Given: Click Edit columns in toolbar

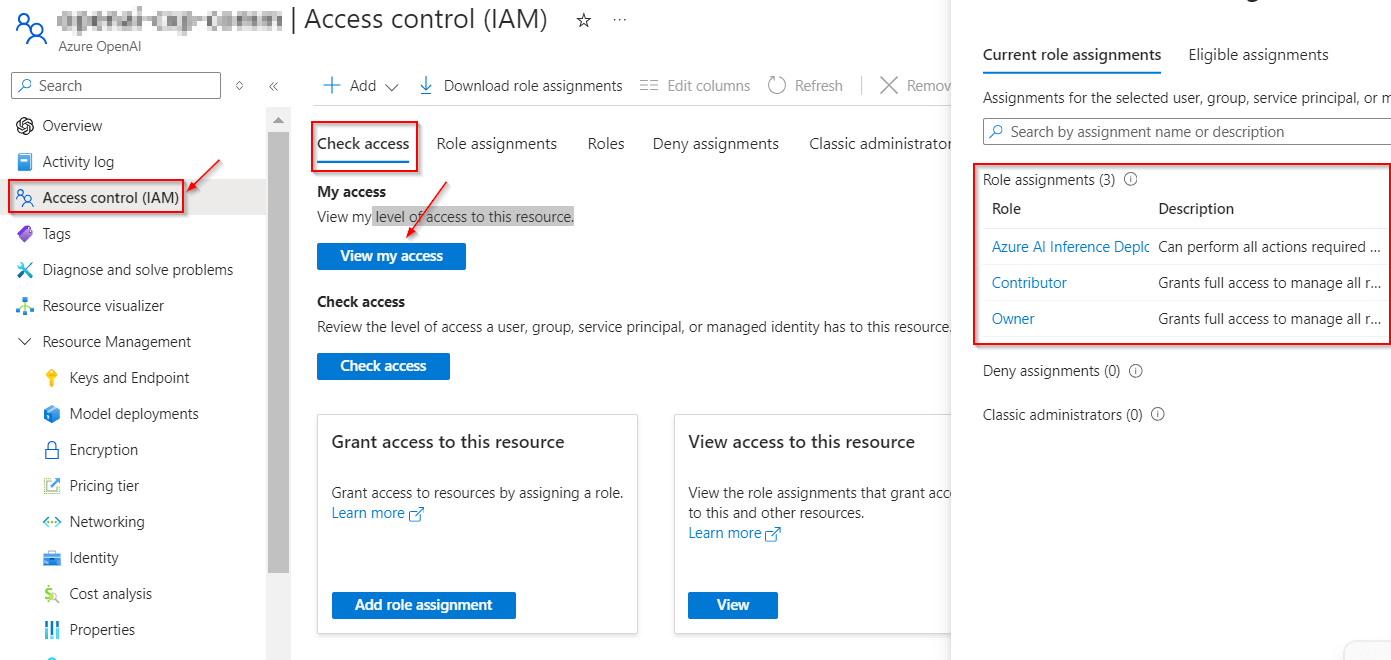Looking at the screenshot, I should point(695,86).
